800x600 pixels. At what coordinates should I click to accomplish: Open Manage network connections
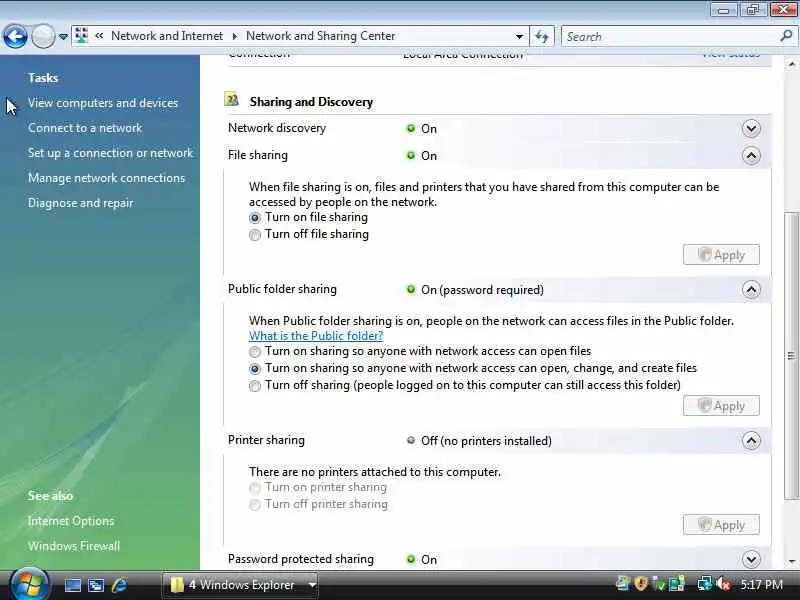(107, 178)
